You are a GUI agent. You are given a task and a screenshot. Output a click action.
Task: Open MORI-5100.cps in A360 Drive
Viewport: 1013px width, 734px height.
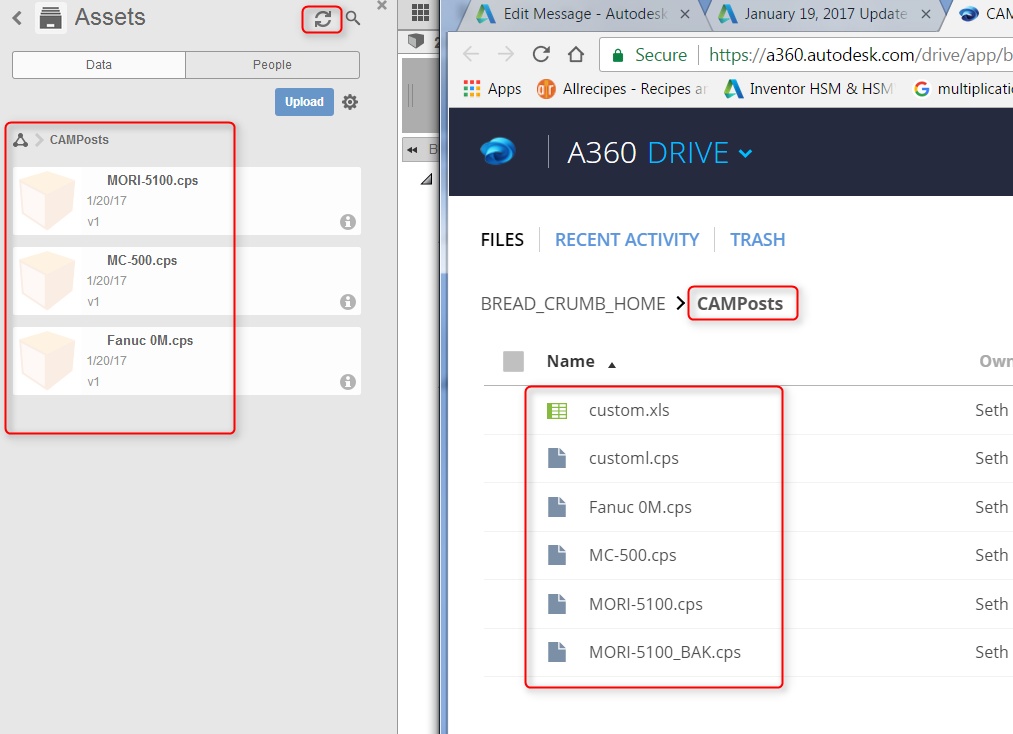click(x=645, y=604)
